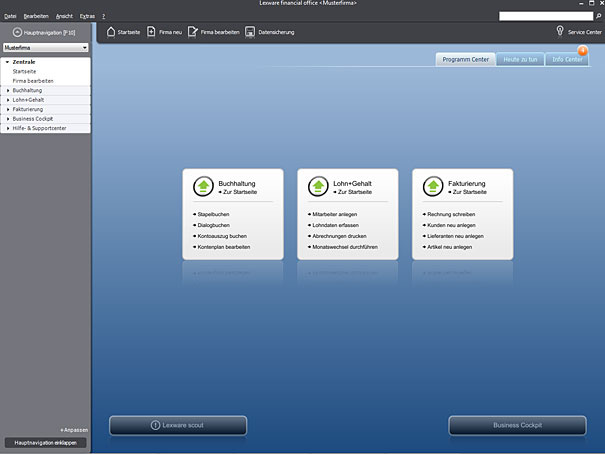Click Kontenplan bearbeiten link
Image resolution: width=605 pixels, height=454 pixels.
pos(224,247)
